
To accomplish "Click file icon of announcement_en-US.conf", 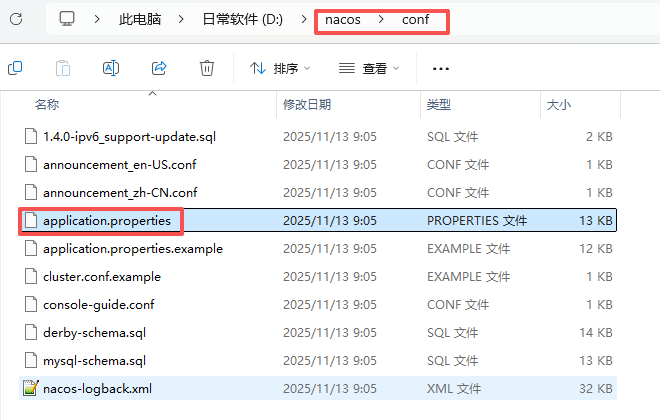I will click(31, 165).
